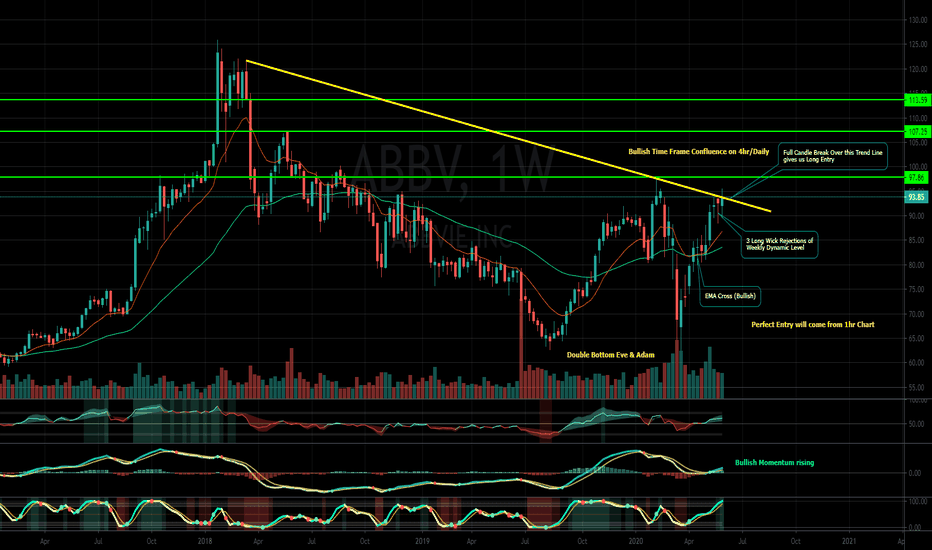Click the 80.00 price axis label
The height and width of the screenshot is (550, 932).
(x=918, y=265)
